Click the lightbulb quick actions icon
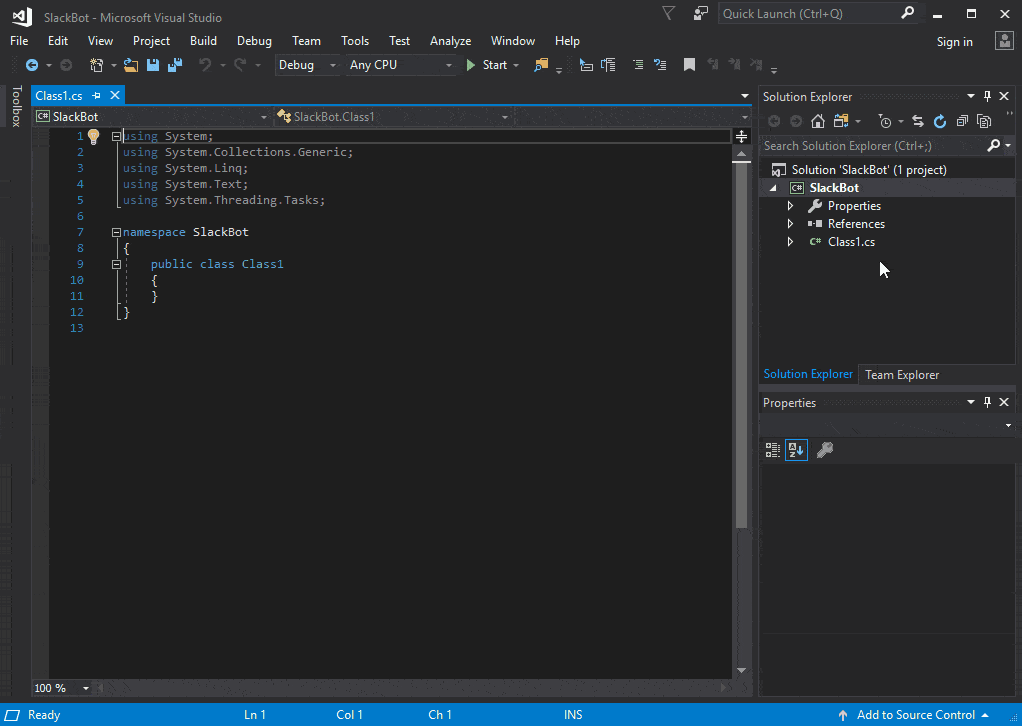This screenshot has height=726, width=1022. click(93, 136)
